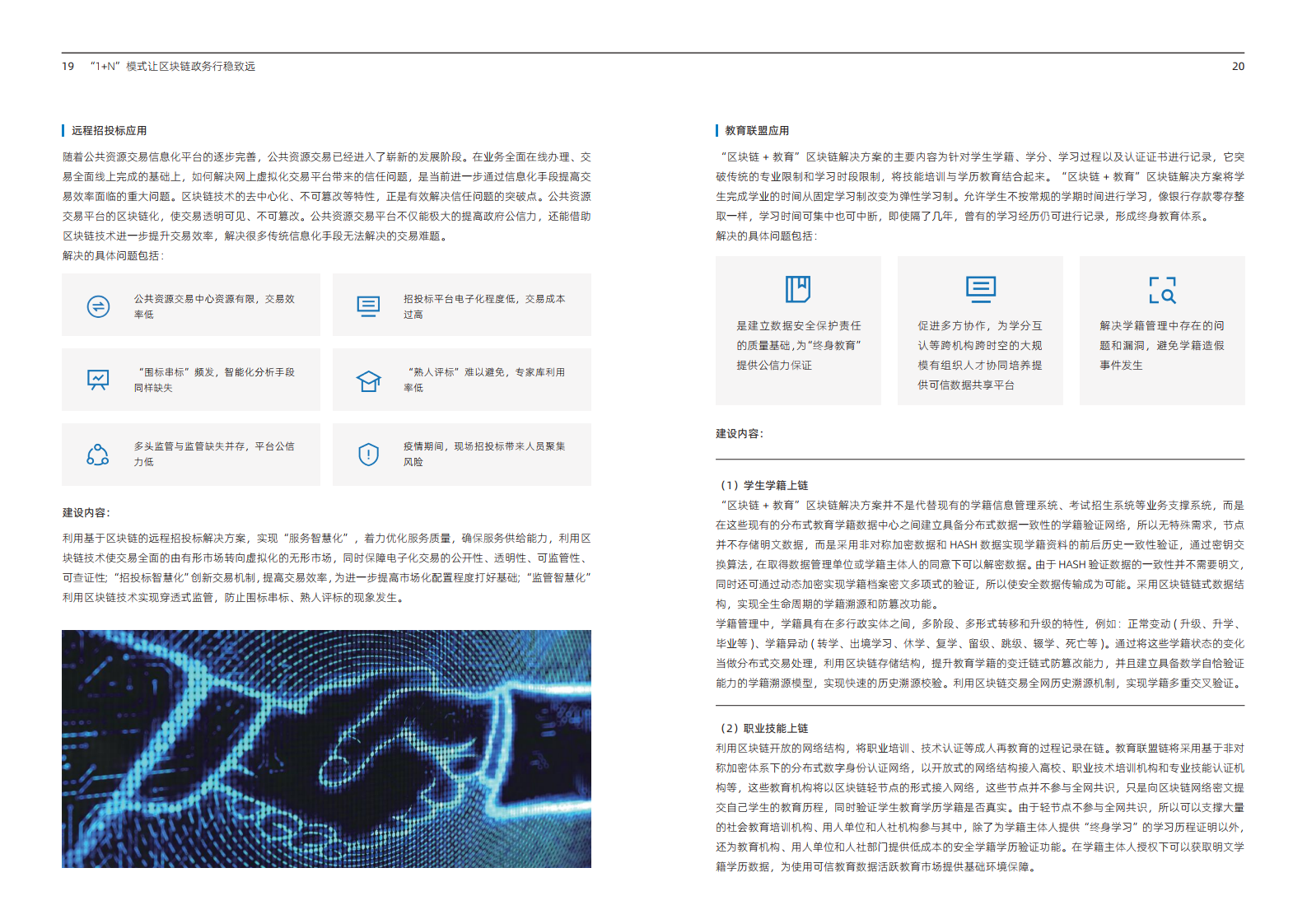
Task: Click card text 促进多方协作，为学分互认
Action: [x=980, y=355]
